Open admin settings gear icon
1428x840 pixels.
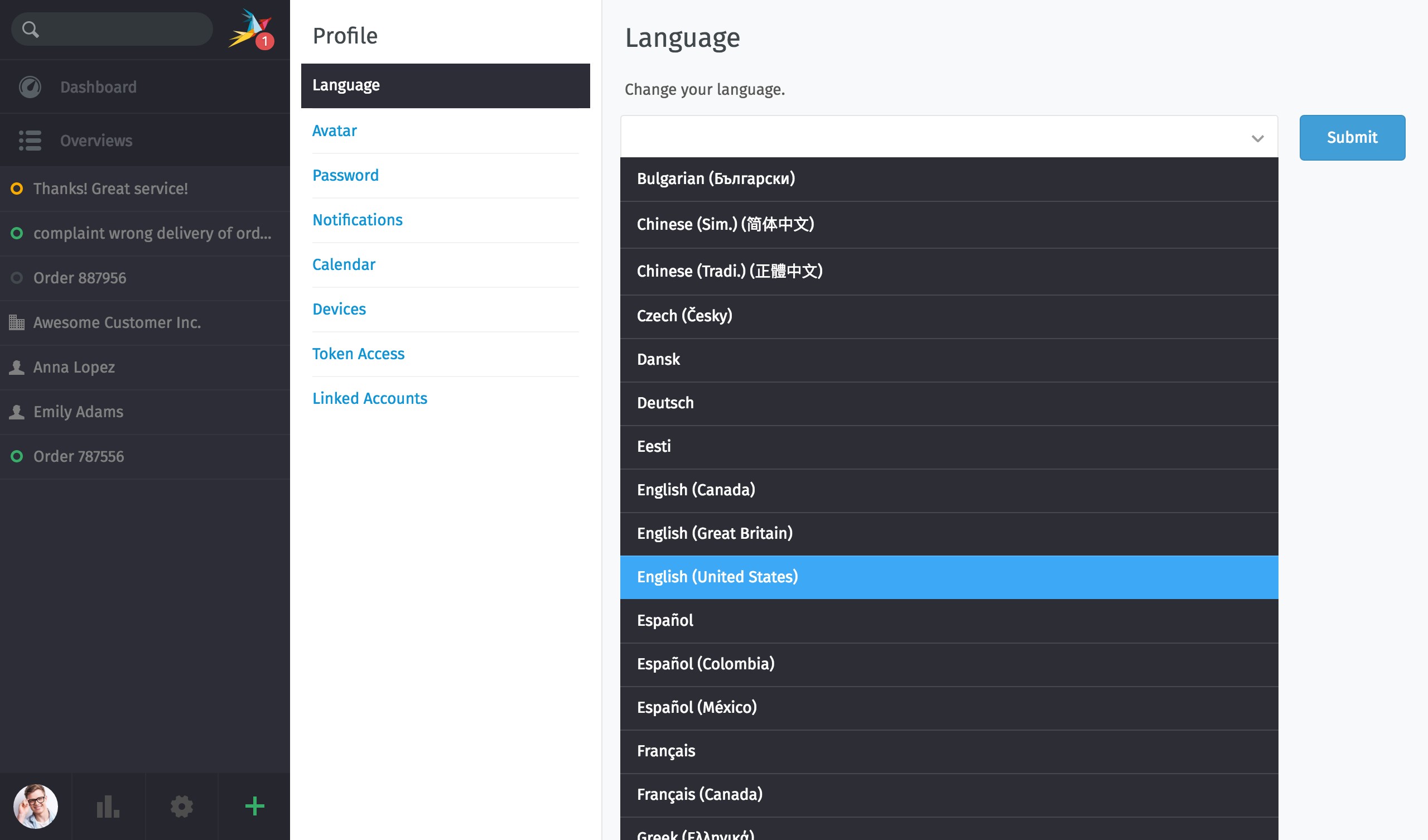click(181, 806)
